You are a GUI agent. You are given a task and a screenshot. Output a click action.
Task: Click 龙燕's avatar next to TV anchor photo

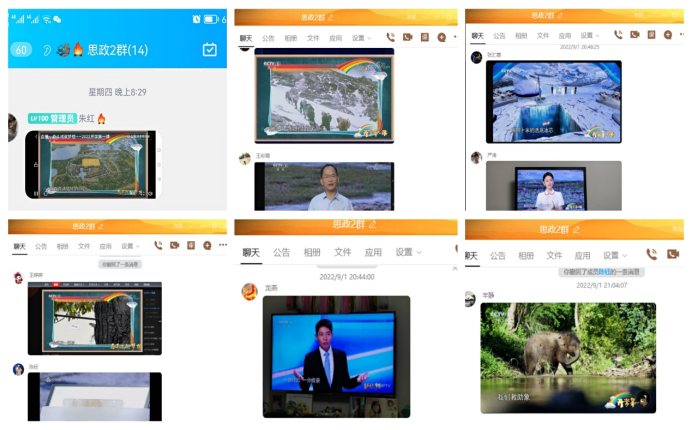pyautogui.click(x=249, y=291)
